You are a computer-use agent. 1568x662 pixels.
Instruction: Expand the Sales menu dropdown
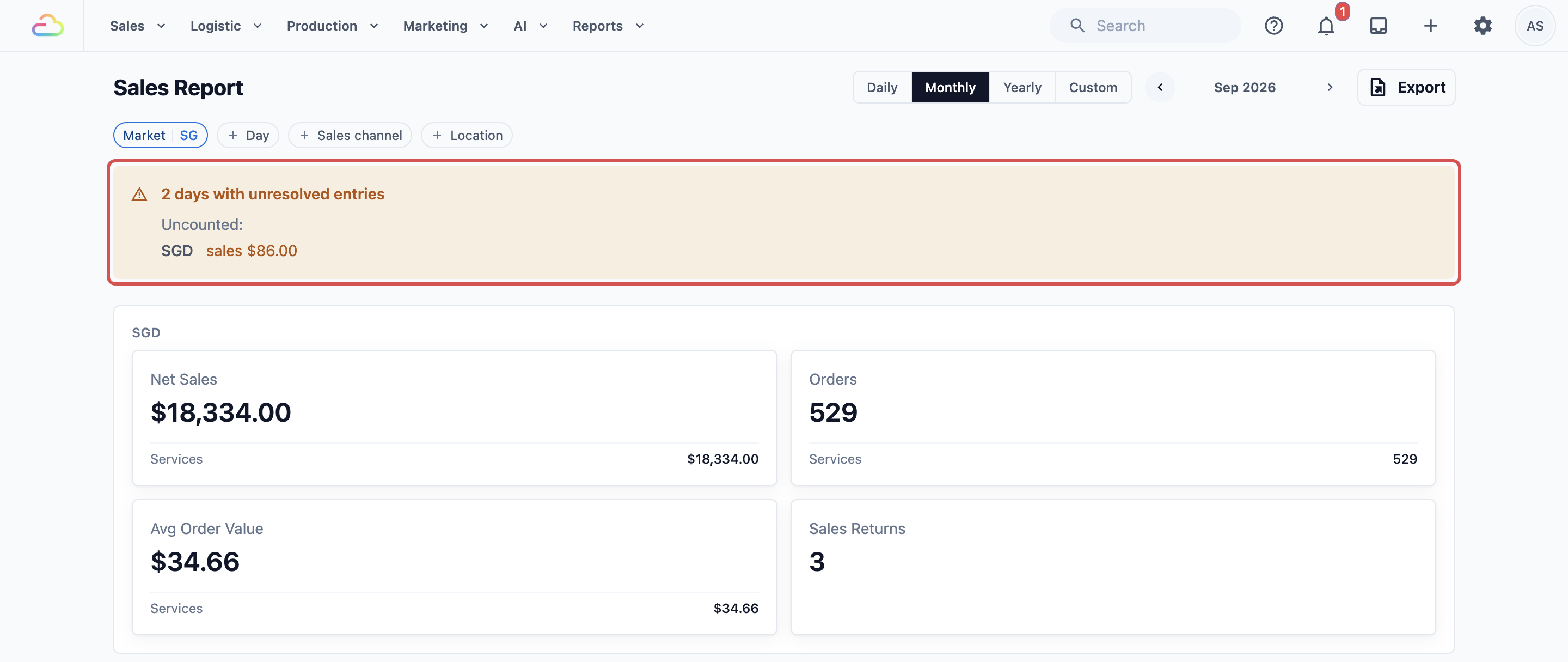pos(137,26)
